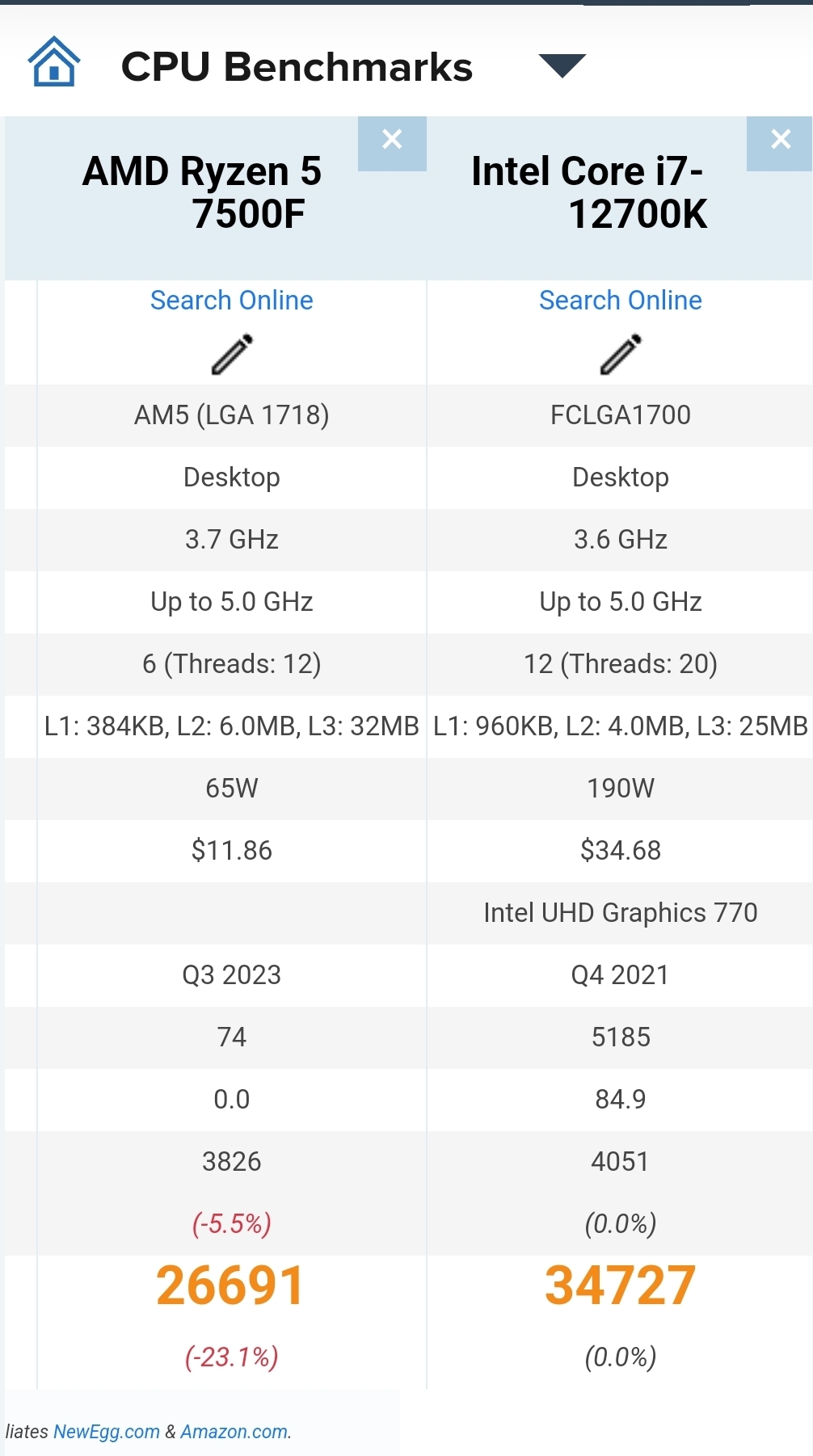Viewport: 813px width, 1456px height.
Task: Click the 34727 CPU Mark score
Action: tap(620, 1286)
